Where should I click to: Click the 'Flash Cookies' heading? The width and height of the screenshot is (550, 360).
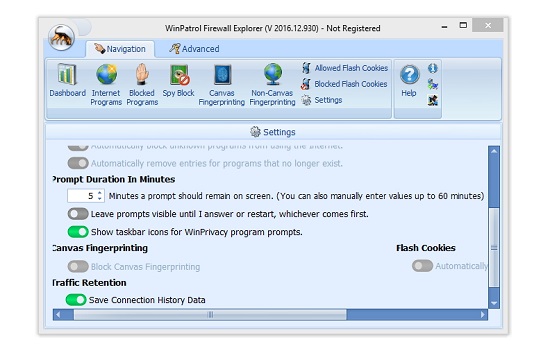[x=426, y=248]
